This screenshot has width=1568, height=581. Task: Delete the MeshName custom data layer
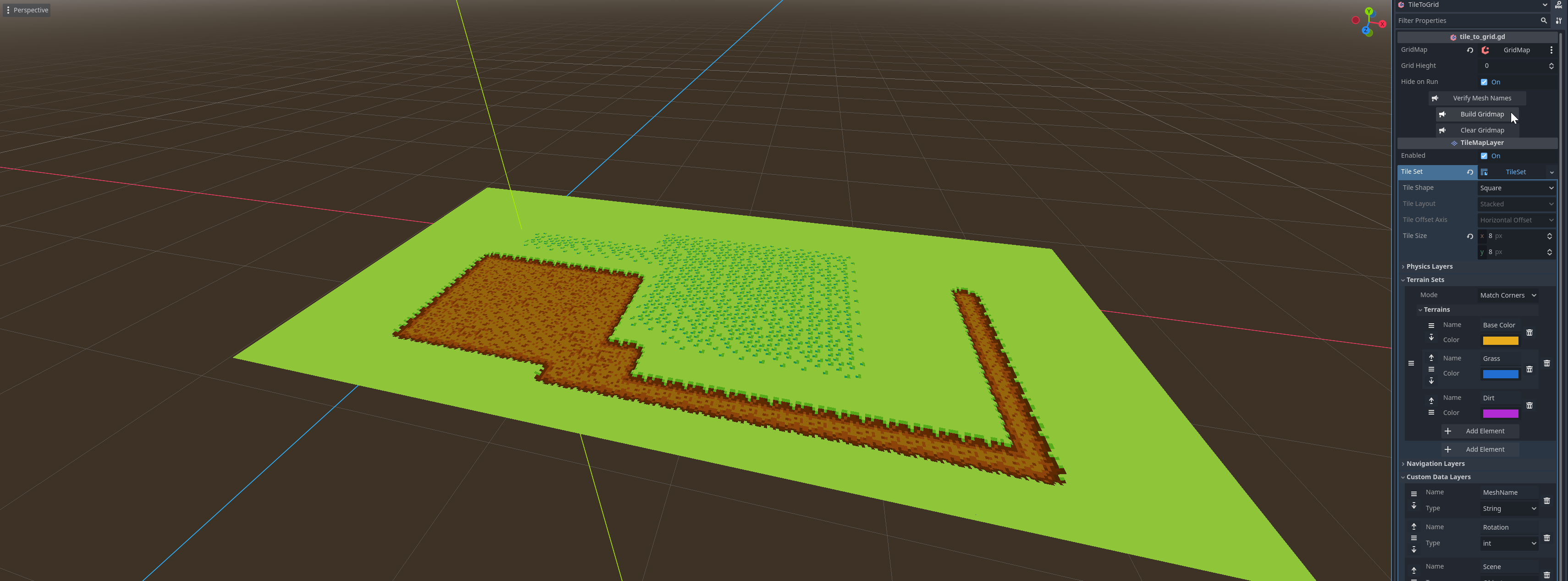(1547, 501)
